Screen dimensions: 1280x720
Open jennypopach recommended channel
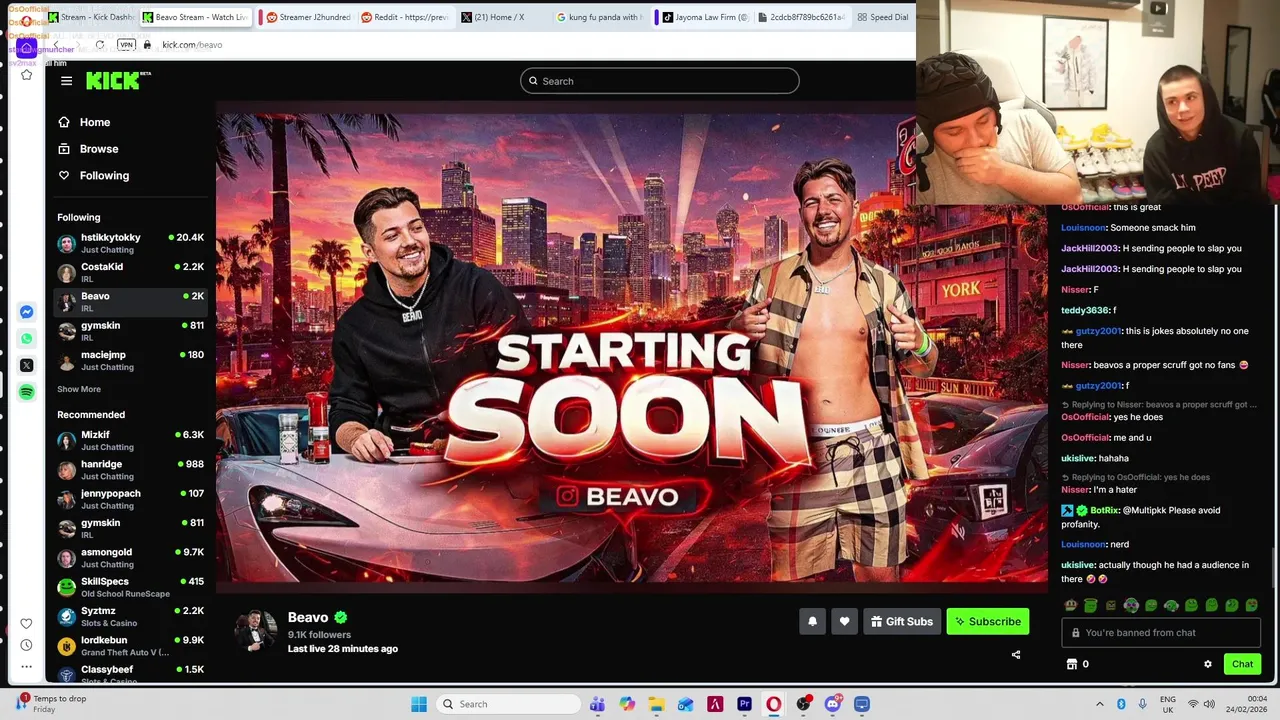click(130, 499)
